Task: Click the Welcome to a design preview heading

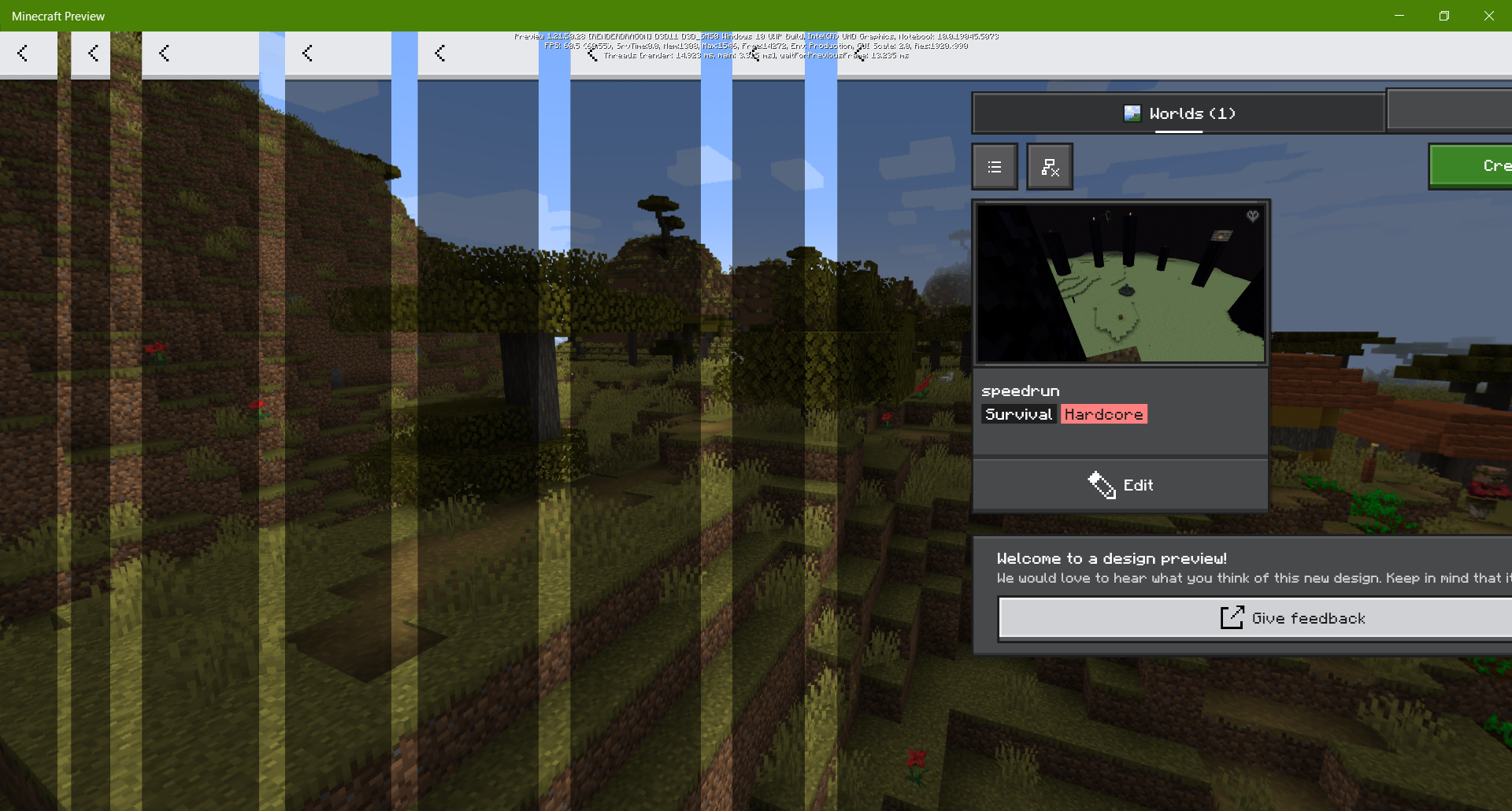Action: [1112, 558]
